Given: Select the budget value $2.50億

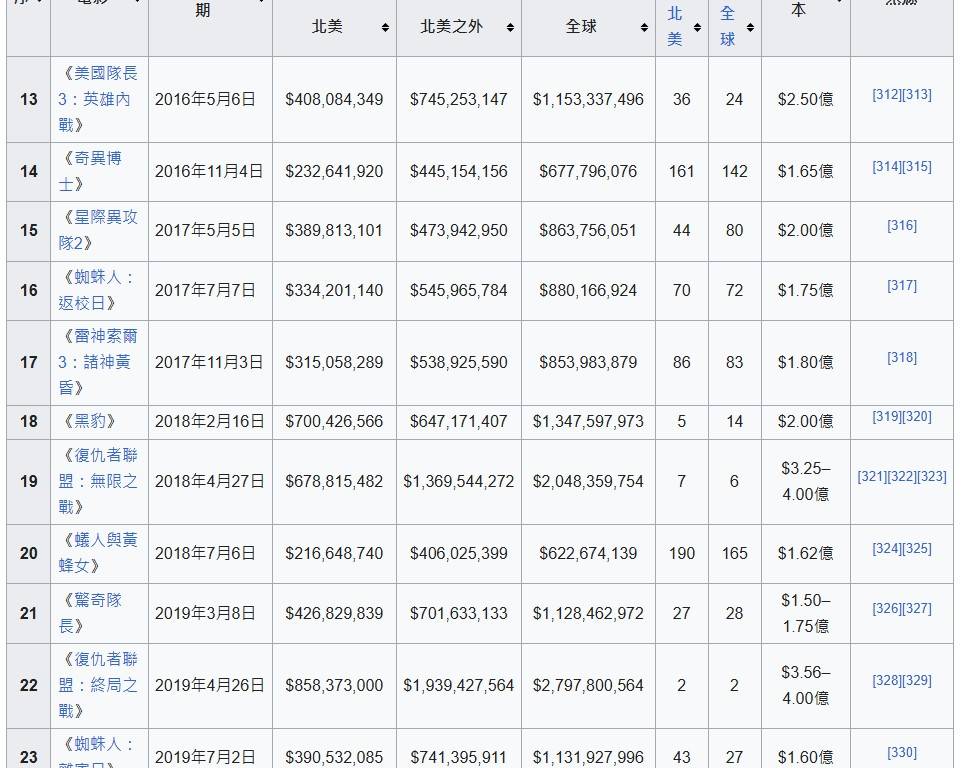Looking at the screenshot, I should pos(805,99).
